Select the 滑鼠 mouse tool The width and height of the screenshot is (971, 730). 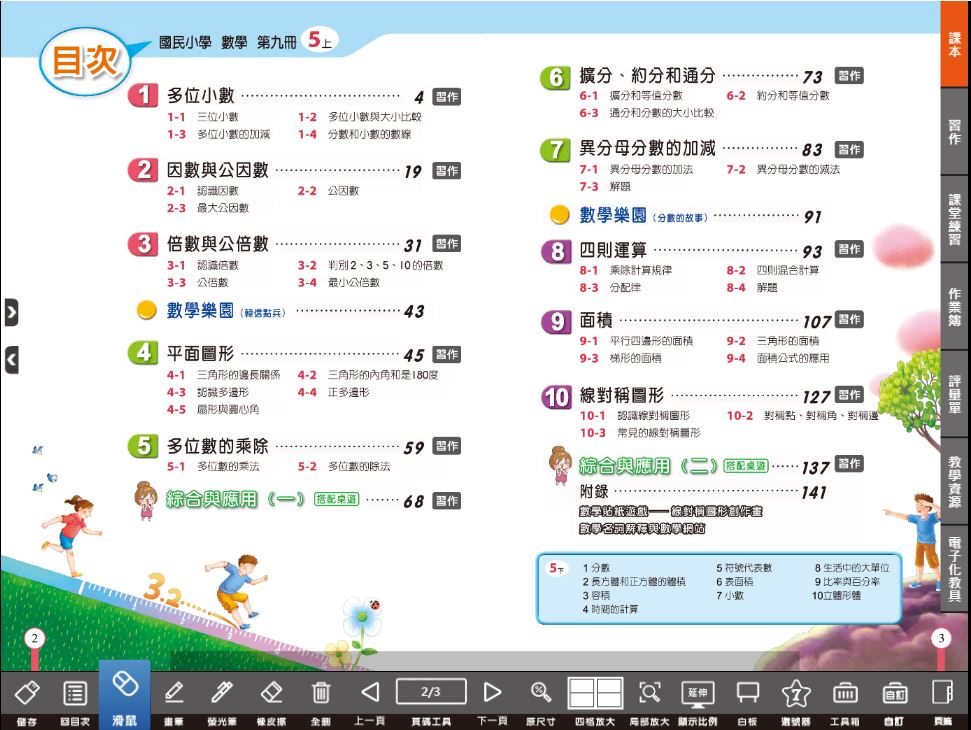[x=124, y=695]
